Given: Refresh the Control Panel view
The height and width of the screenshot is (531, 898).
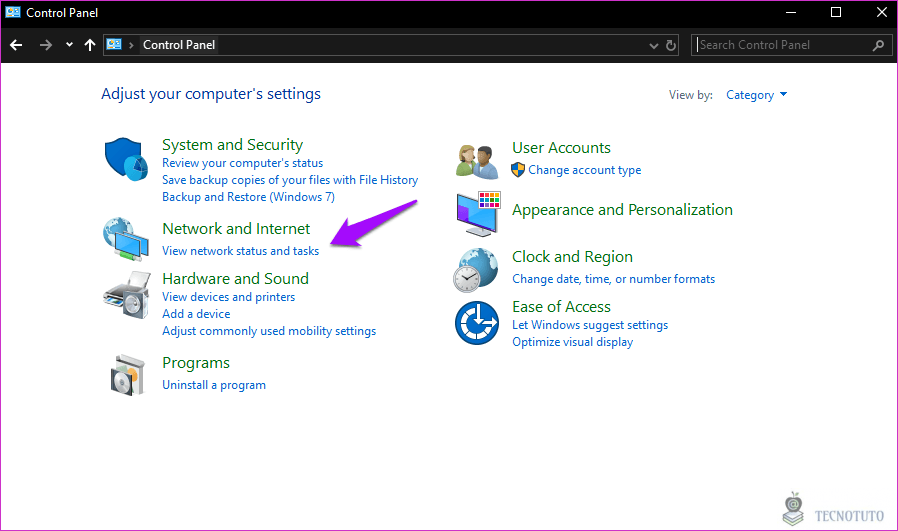Looking at the screenshot, I should 671,45.
